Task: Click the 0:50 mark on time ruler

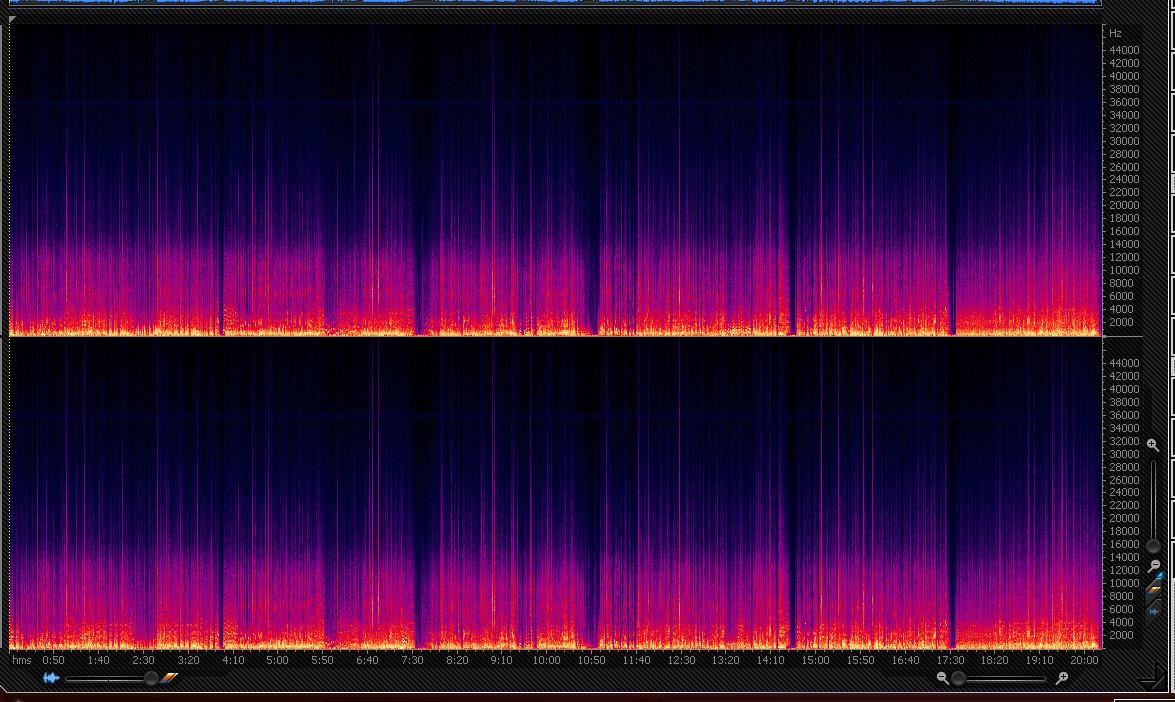Action: [x=53, y=660]
